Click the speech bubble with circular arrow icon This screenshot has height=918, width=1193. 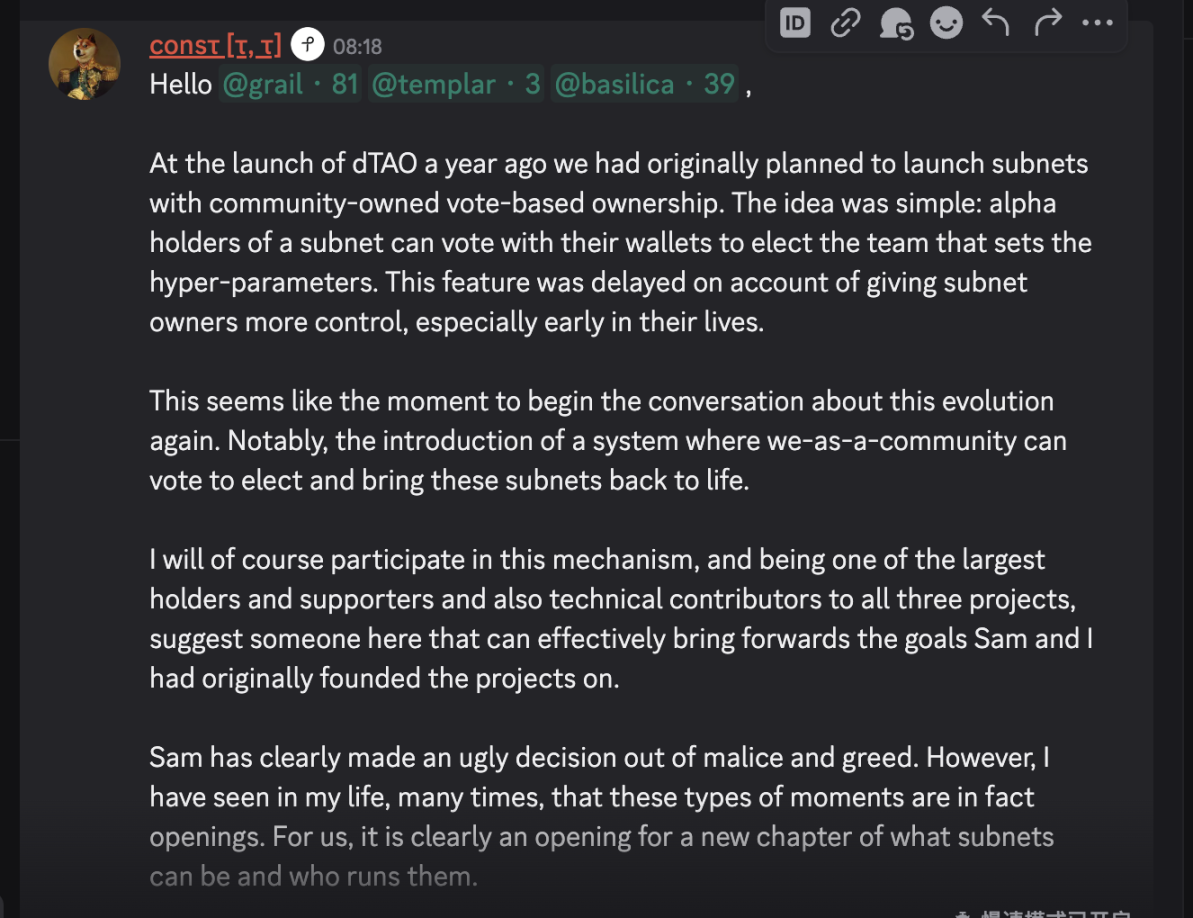point(896,23)
